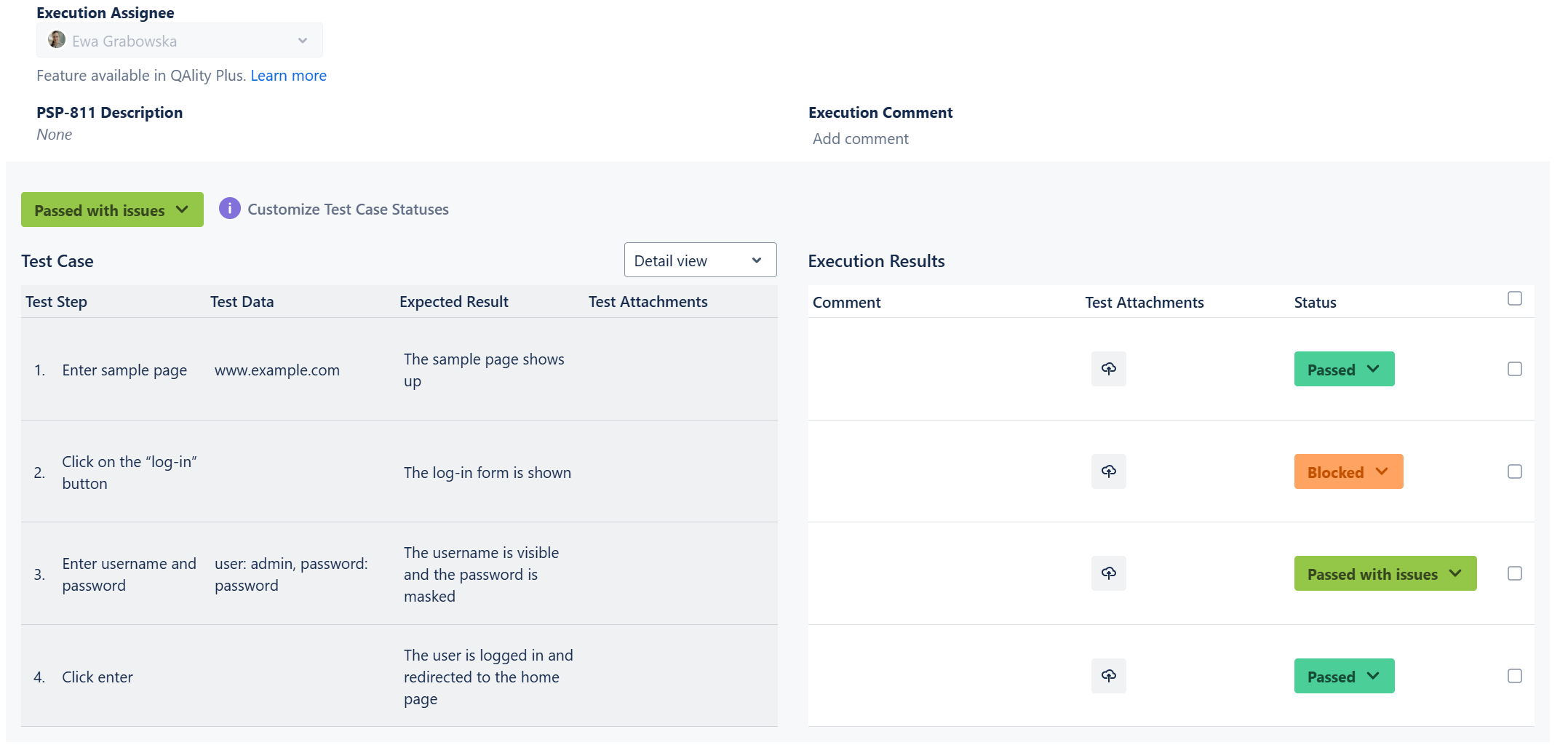Open overall Passed with issues status dropdown
1568x753 pixels.
pos(112,210)
